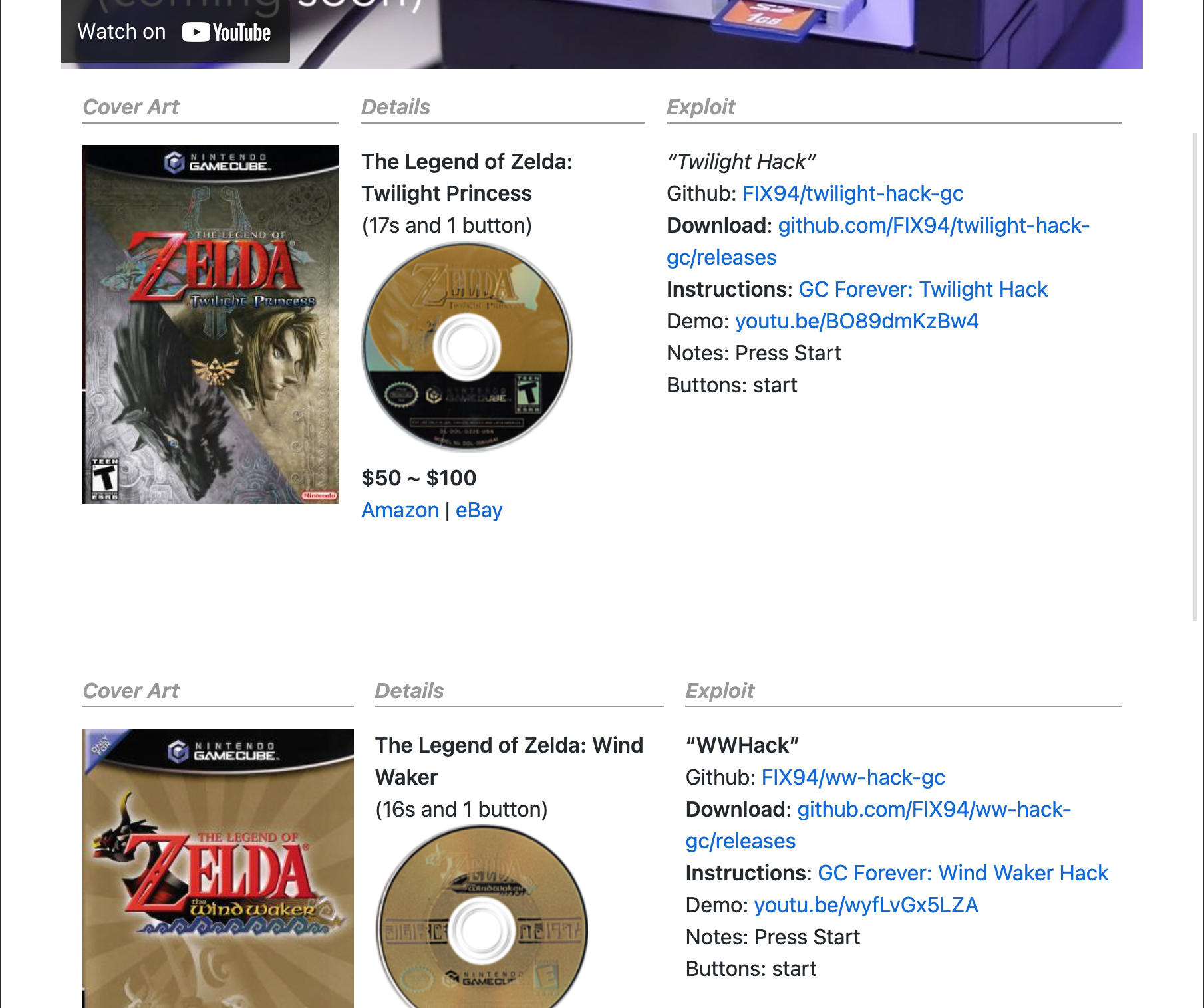
Task: Click Twilight Princess game disc image
Action: [x=466, y=346]
